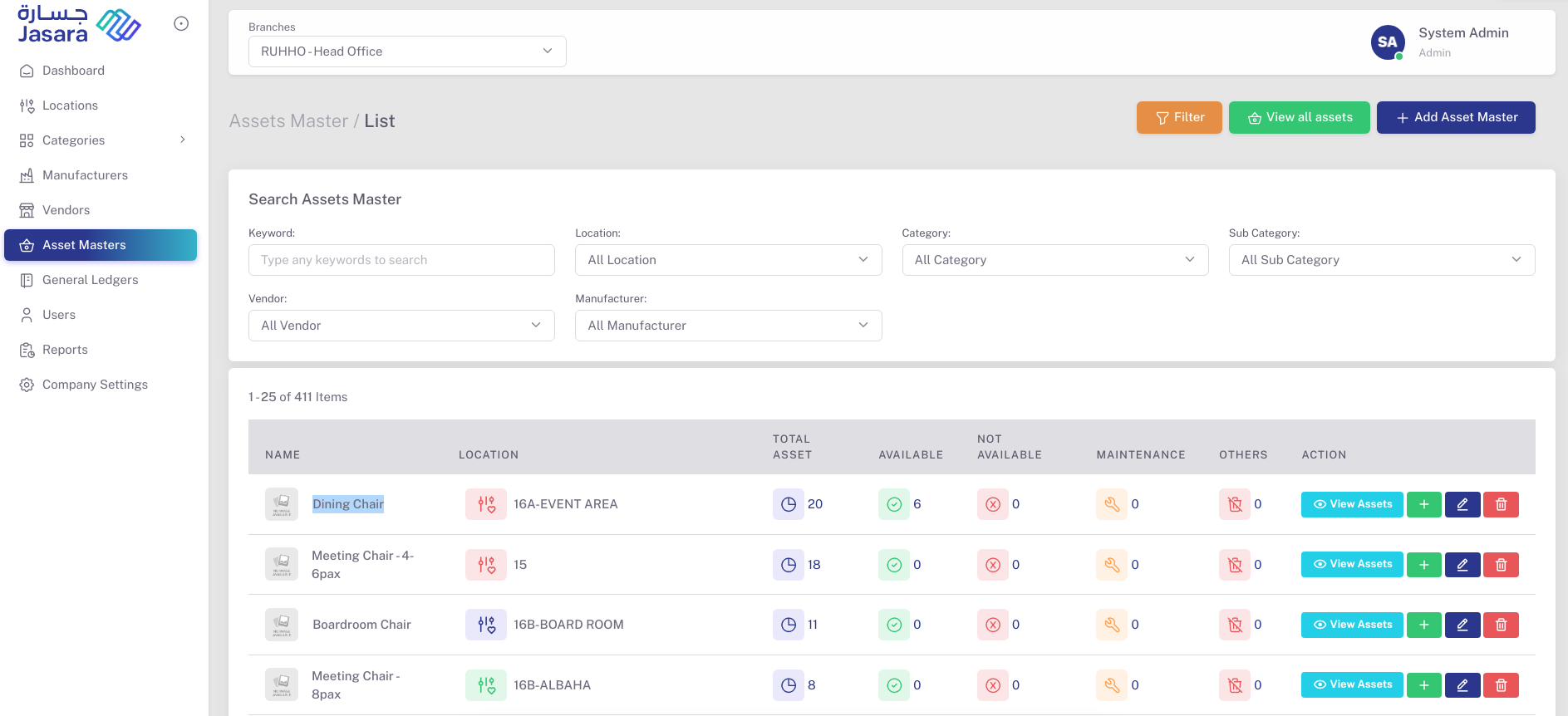1568x716 pixels.
Task: Click the edit pencil icon for Boardroom Chair
Action: point(1462,625)
